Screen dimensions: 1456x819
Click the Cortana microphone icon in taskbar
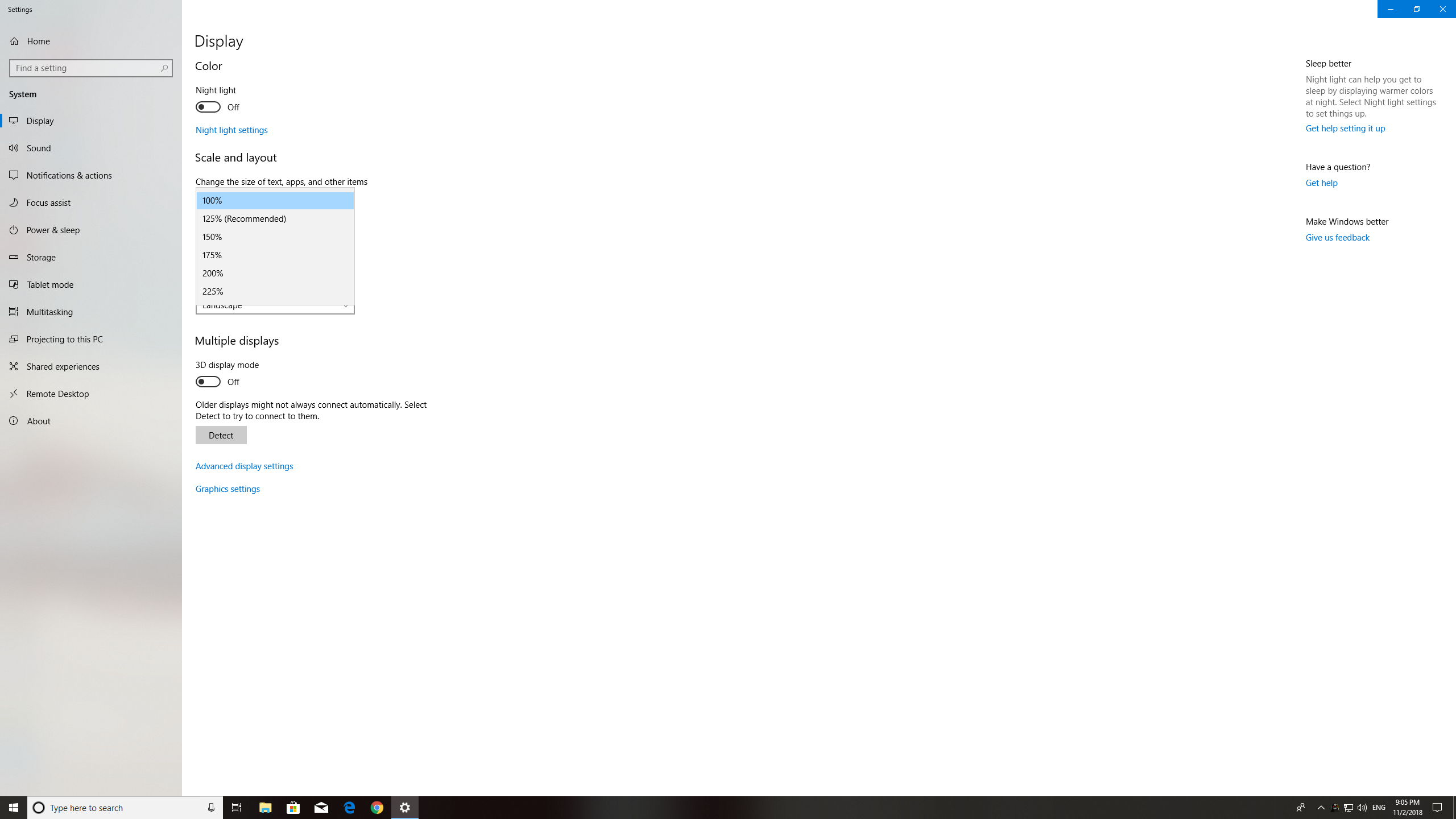click(211, 808)
